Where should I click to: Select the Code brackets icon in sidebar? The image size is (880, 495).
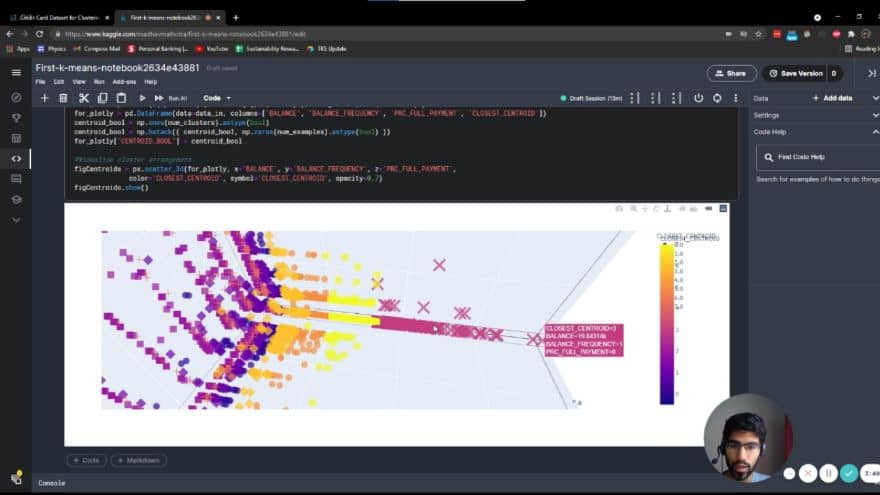(x=16, y=159)
